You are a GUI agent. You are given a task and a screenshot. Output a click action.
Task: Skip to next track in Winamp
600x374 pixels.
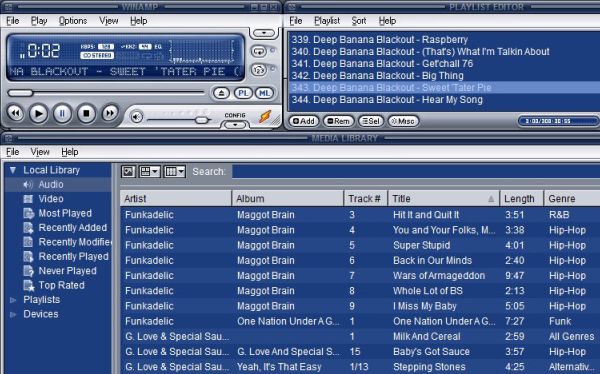coord(110,113)
